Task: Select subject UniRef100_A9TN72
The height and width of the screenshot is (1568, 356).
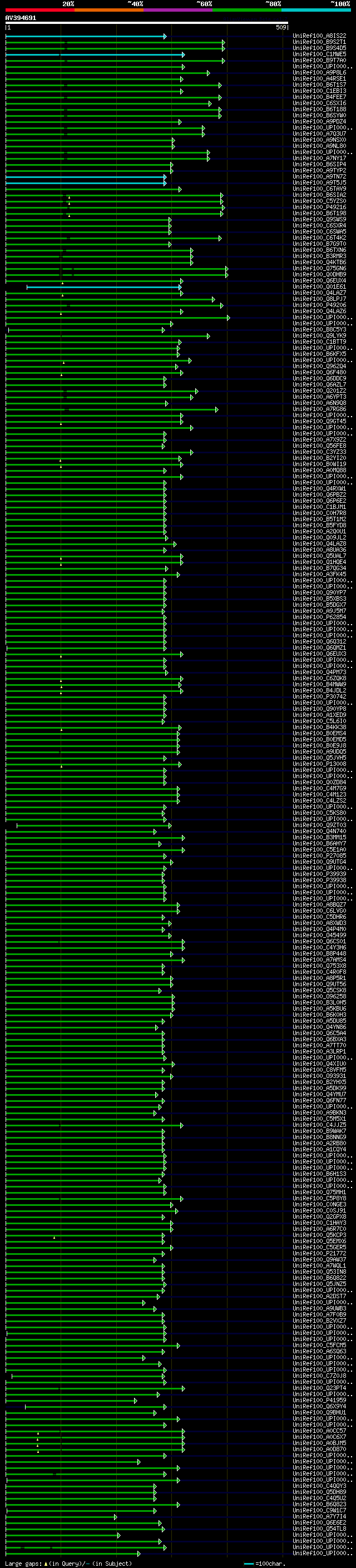Action: [x=319, y=176]
